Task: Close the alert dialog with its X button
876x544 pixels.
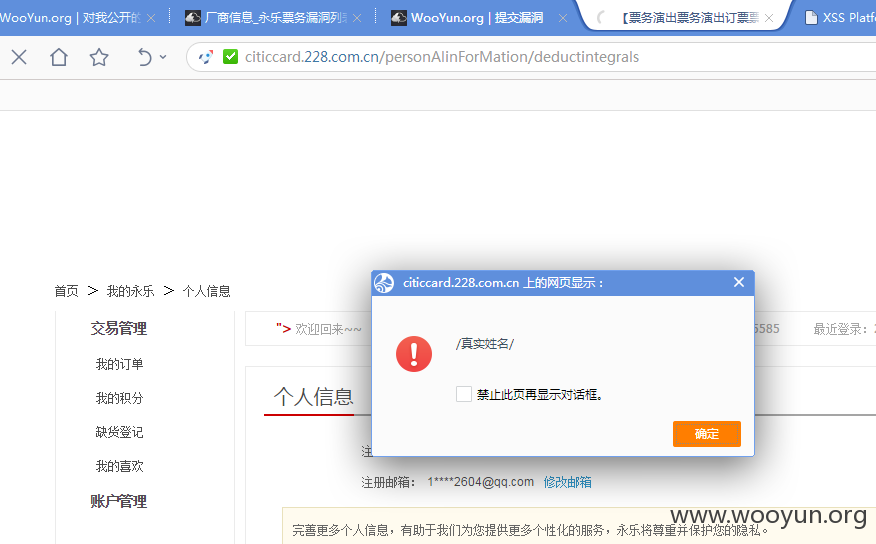Action: (x=739, y=283)
